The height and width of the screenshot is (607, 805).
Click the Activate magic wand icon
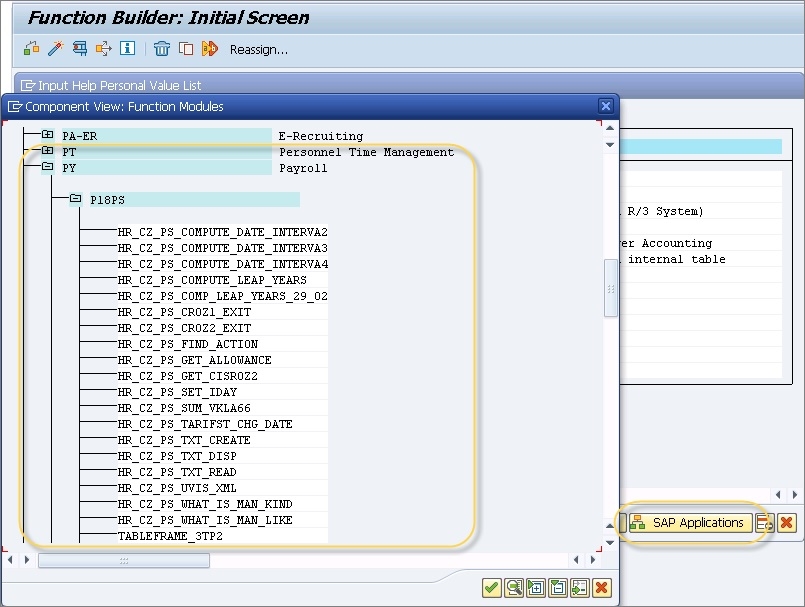point(56,49)
